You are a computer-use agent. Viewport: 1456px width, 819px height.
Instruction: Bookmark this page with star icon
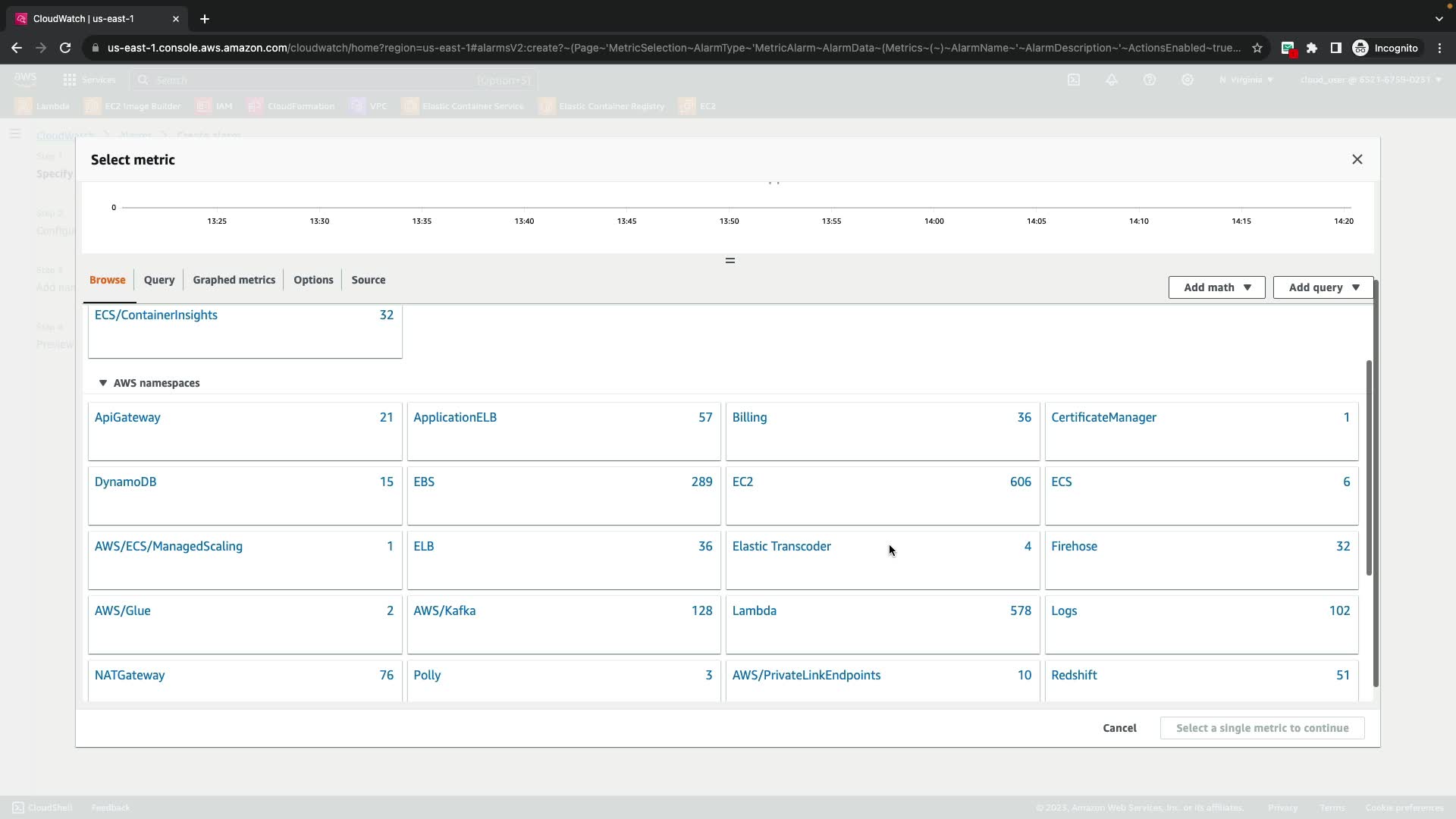click(1257, 48)
